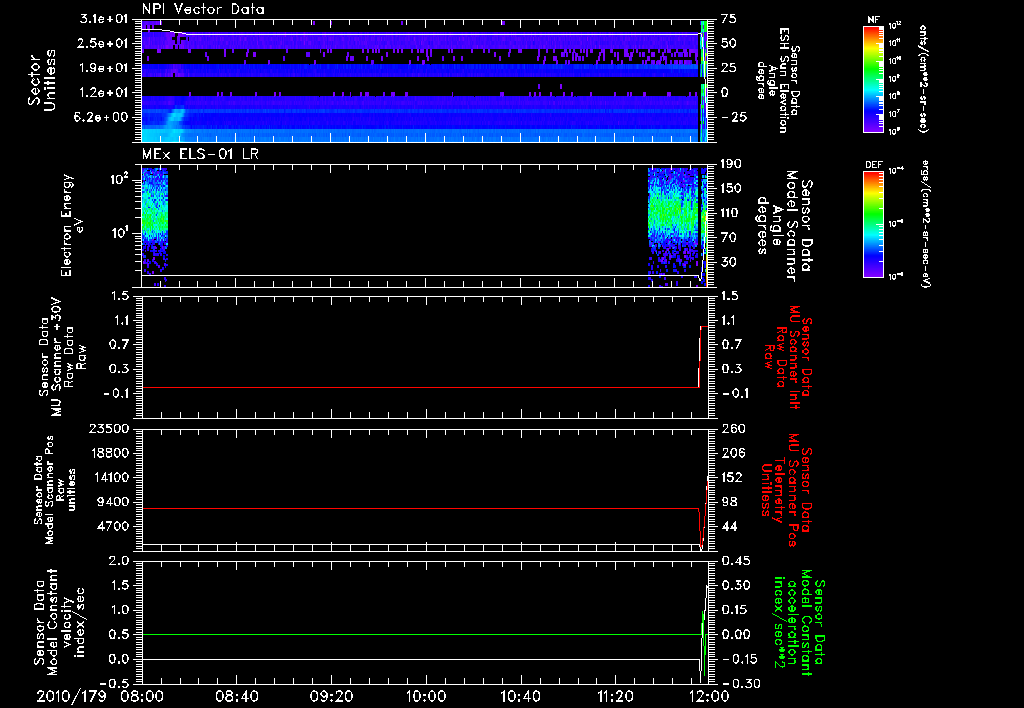Screen dimensions: 1024x708
Task: Click the NPI Vector Data panel title
Action: 203,9
